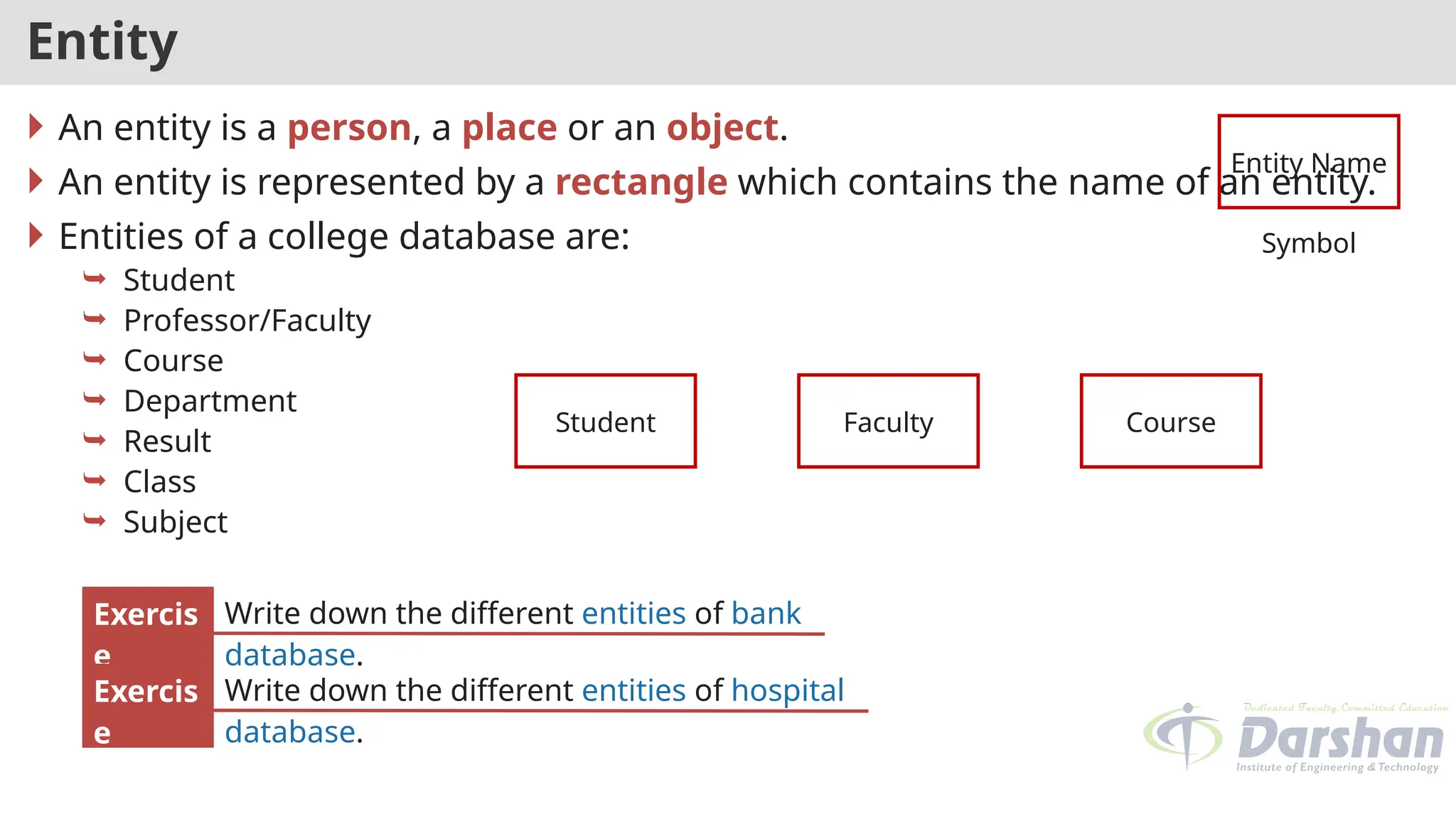
Task: Click triangle bullet before 'Entities of a college database'
Action: point(36,235)
